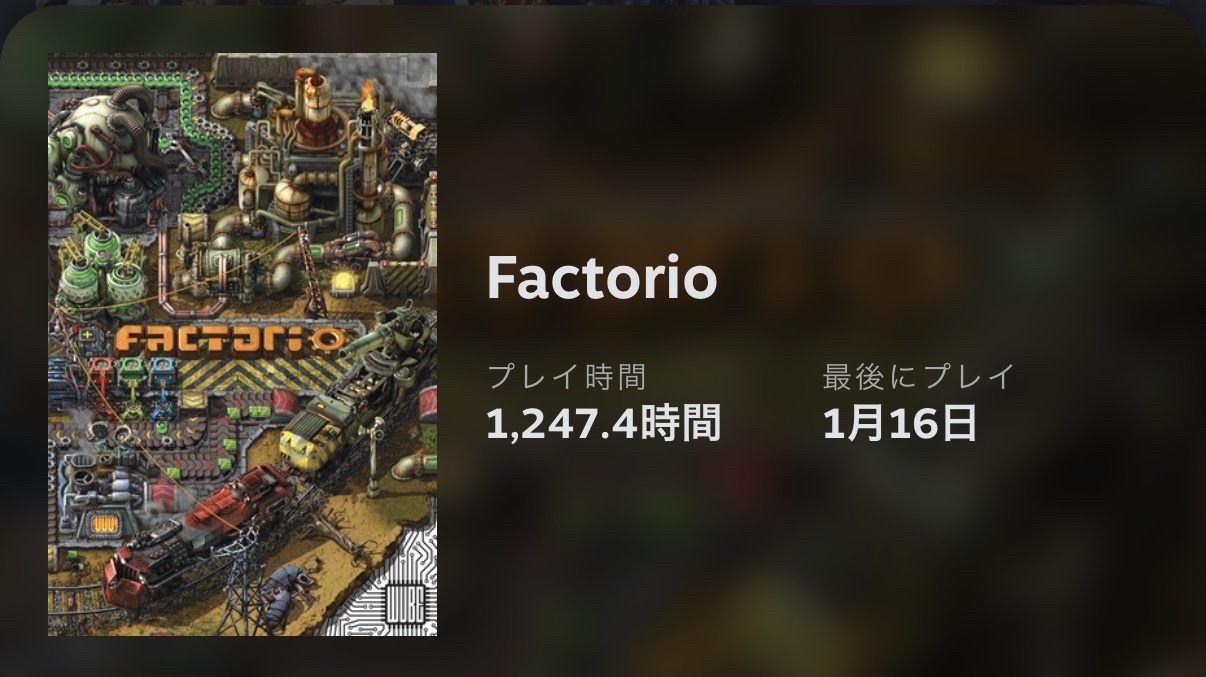The height and width of the screenshot is (677, 1206).
Task: Click the 1,247.4時間 play time value
Action: [x=604, y=424]
